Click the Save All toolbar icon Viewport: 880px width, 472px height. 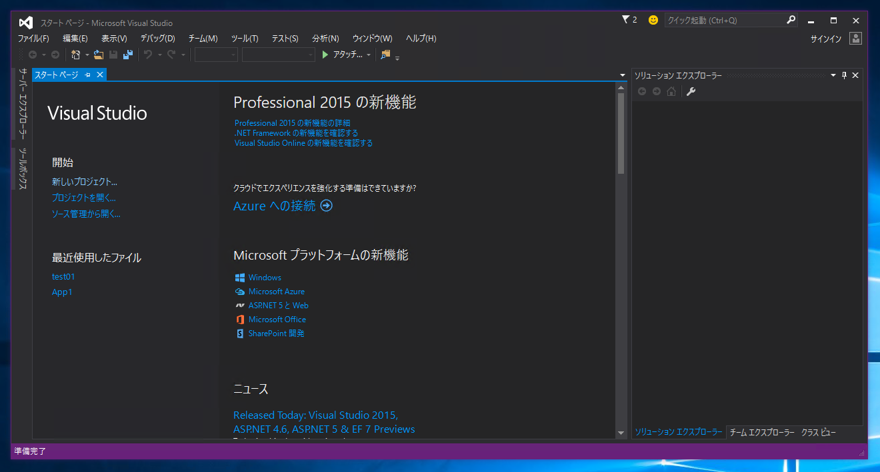point(128,55)
